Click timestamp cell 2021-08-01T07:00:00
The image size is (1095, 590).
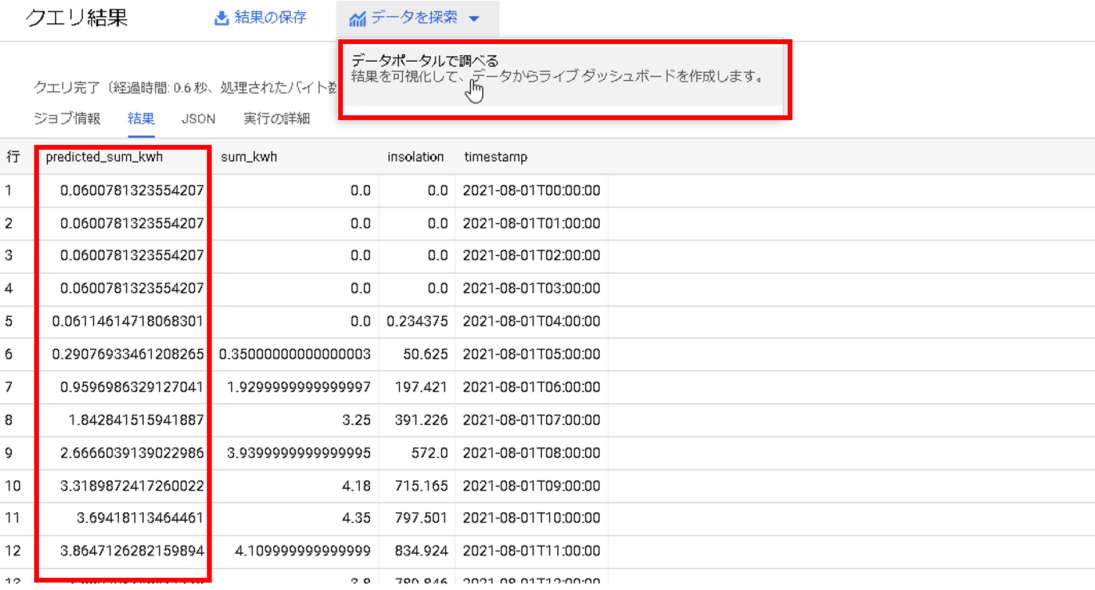click(x=531, y=420)
